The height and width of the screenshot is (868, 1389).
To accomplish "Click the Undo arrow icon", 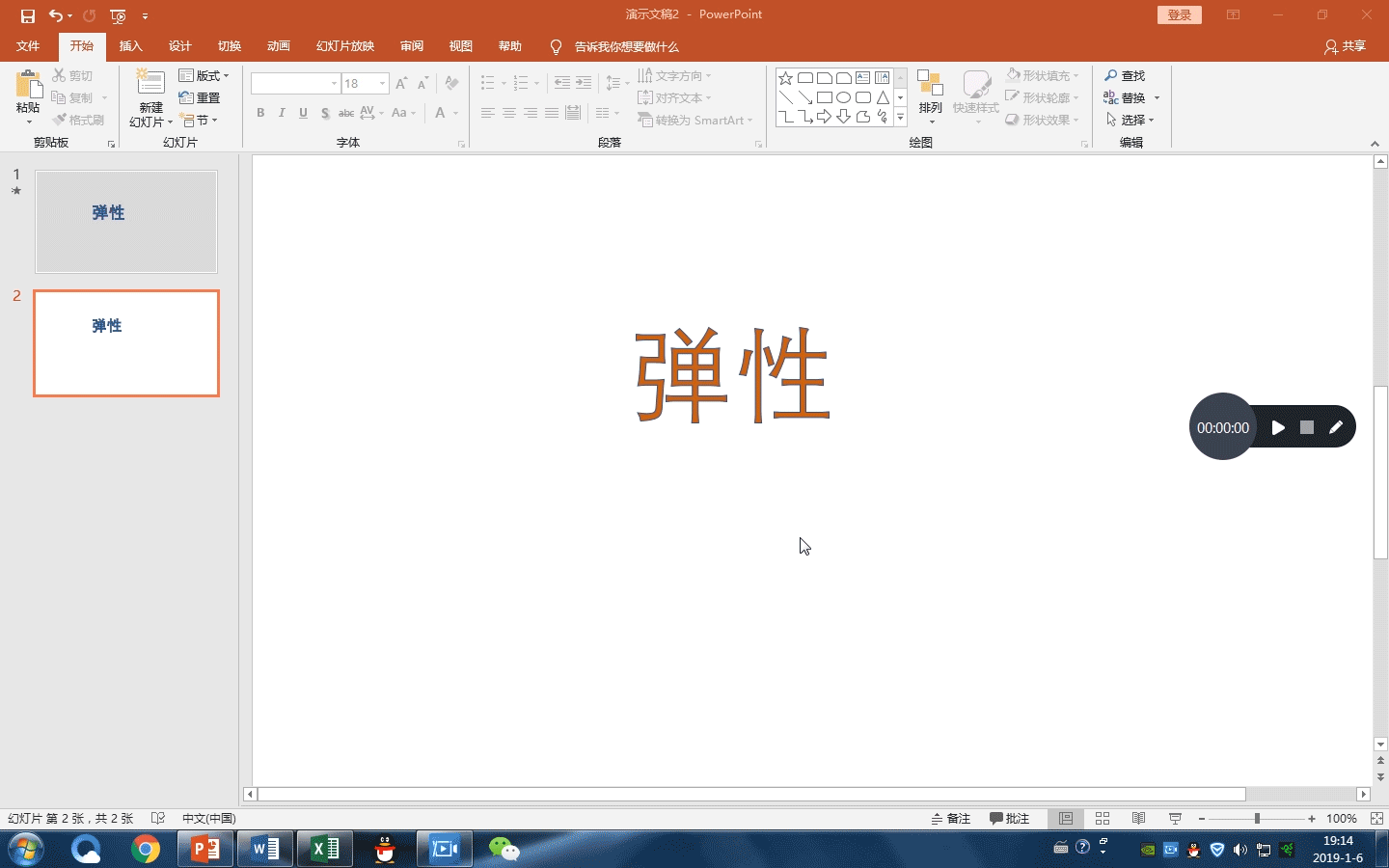I will click(x=56, y=15).
